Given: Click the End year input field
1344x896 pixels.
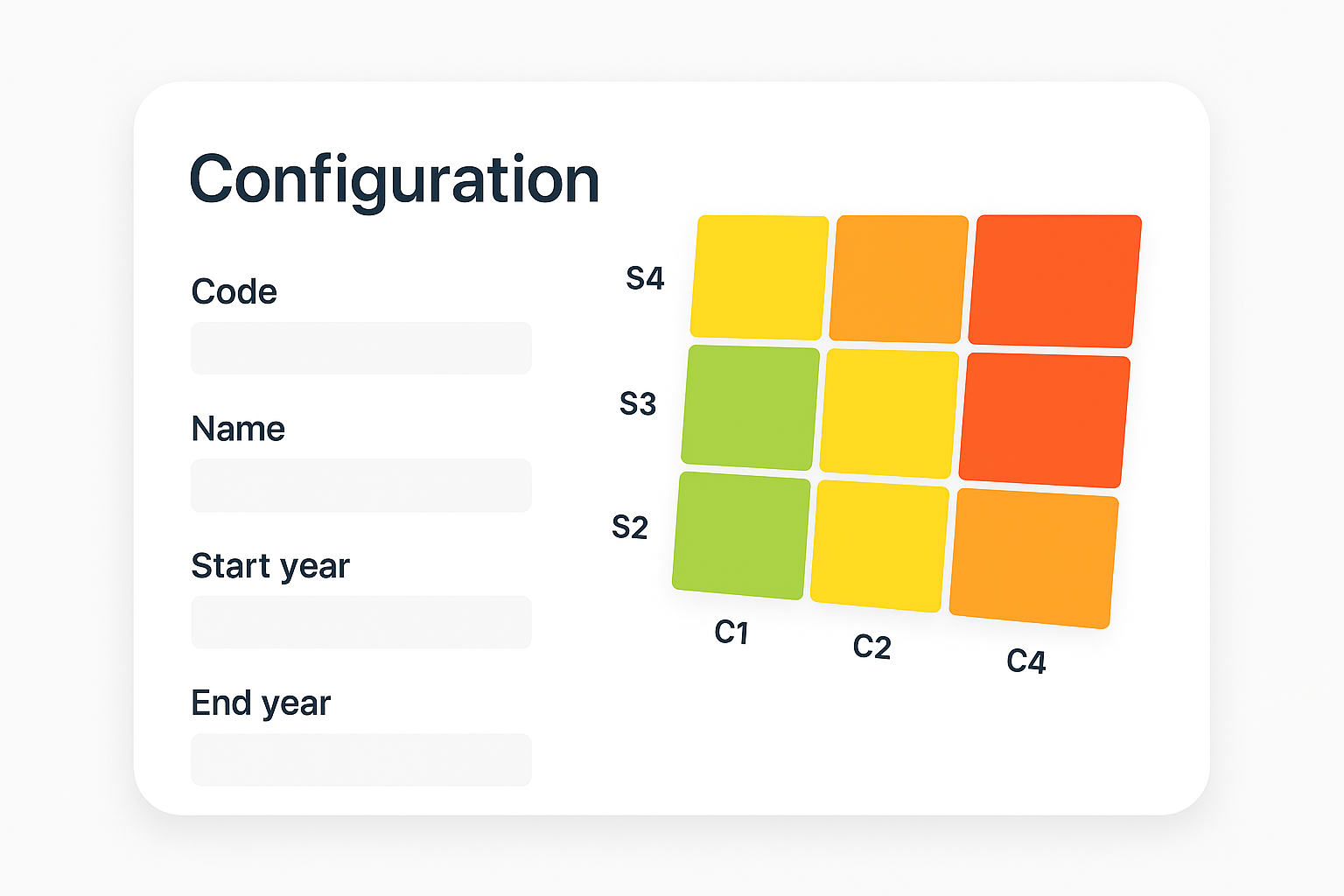Looking at the screenshot, I should click(361, 759).
